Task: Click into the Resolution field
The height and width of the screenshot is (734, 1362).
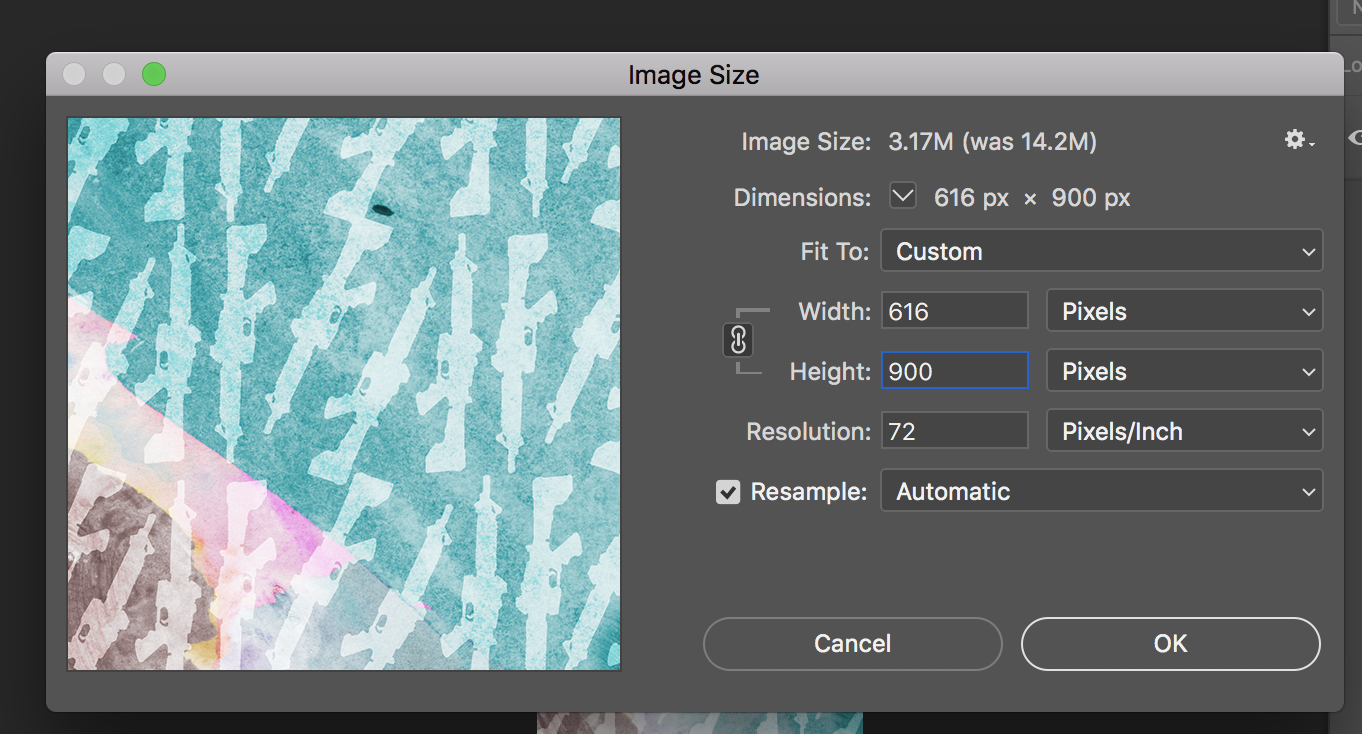Action: click(954, 431)
